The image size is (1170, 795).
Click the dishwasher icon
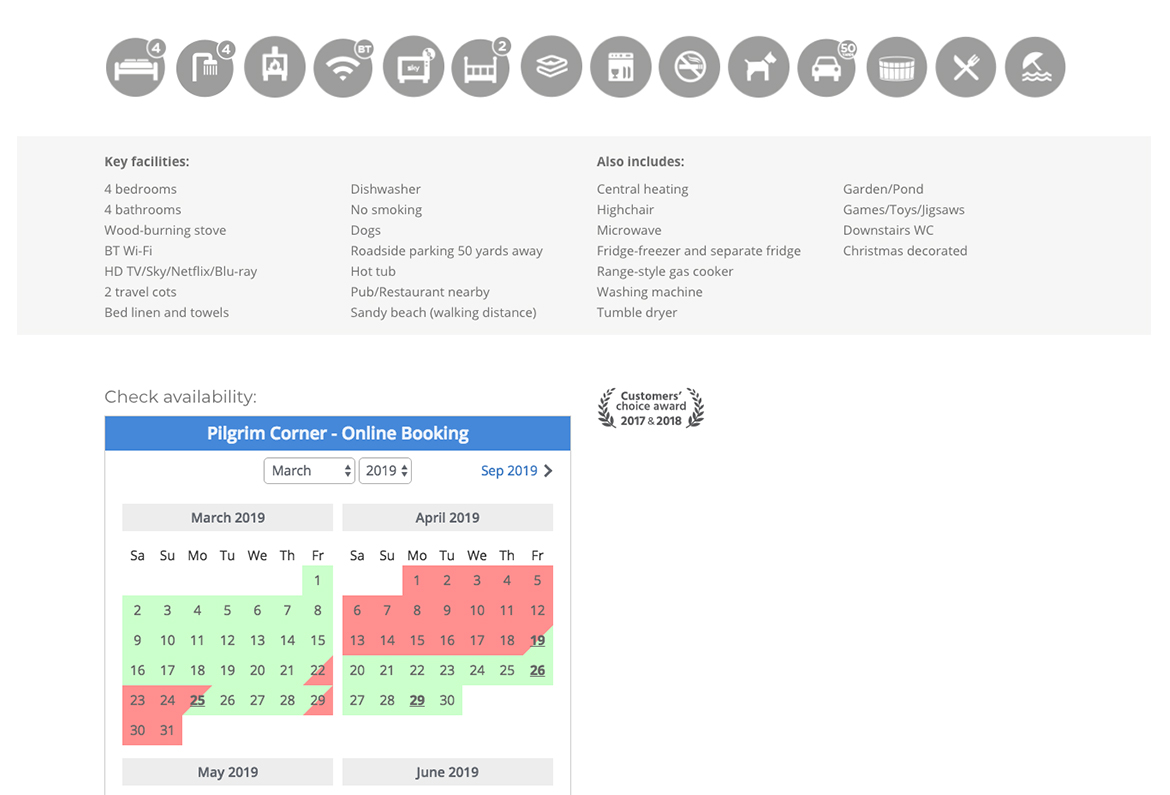tap(621, 68)
